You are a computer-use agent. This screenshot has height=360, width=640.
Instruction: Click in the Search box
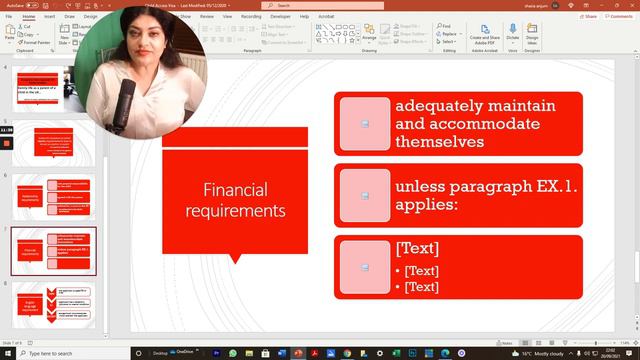click(x=322, y=5)
